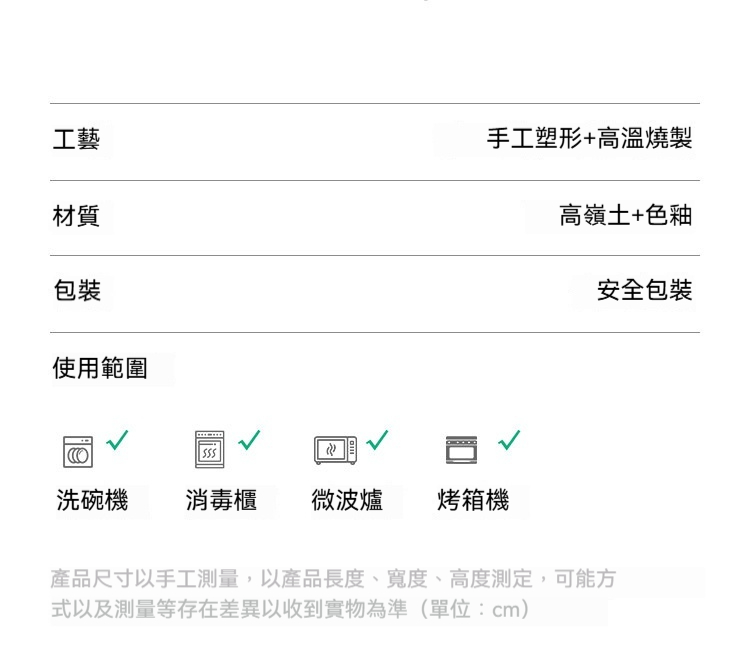750x651 pixels.
Task: Click the microwave oven icon
Action: tap(335, 450)
